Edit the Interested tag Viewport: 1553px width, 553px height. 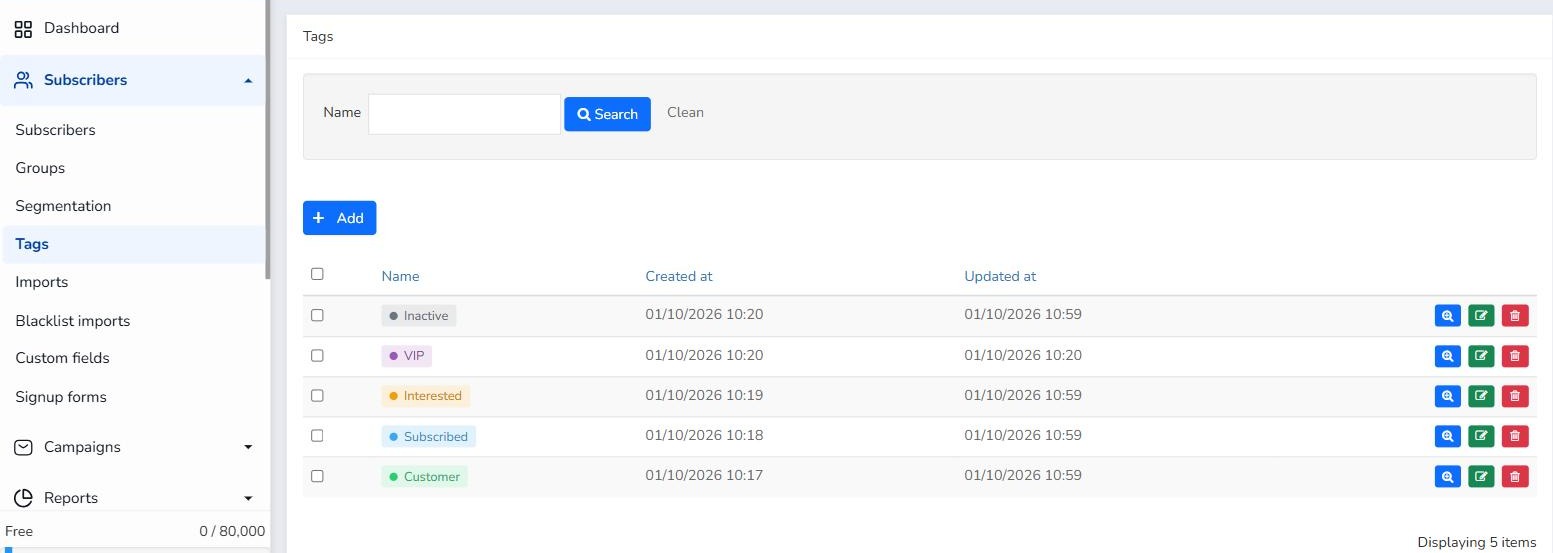(1481, 396)
